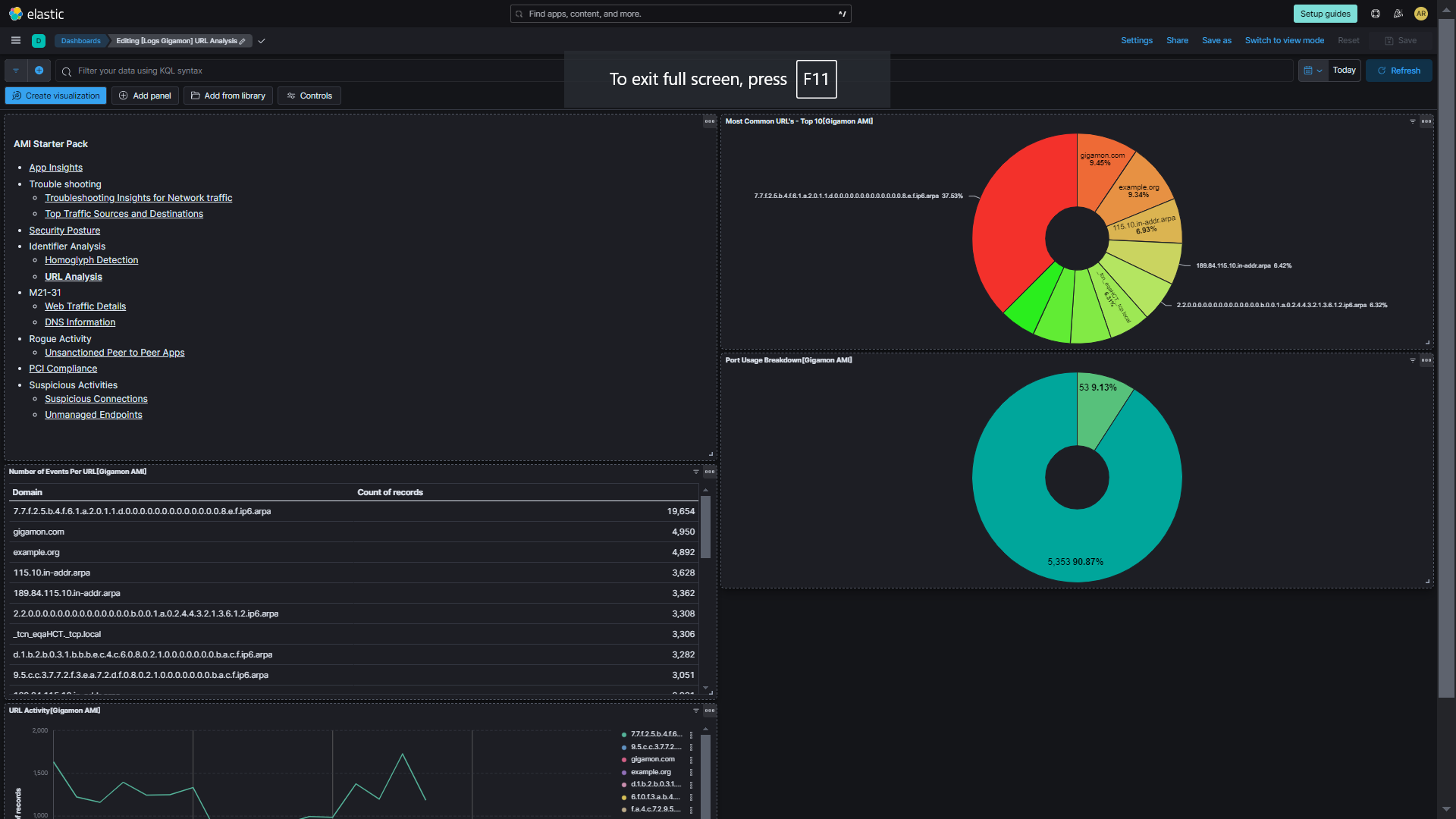The height and width of the screenshot is (819, 1456).
Task: Toggle the example.org series in URL Activity legend
Action: click(651, 771)
